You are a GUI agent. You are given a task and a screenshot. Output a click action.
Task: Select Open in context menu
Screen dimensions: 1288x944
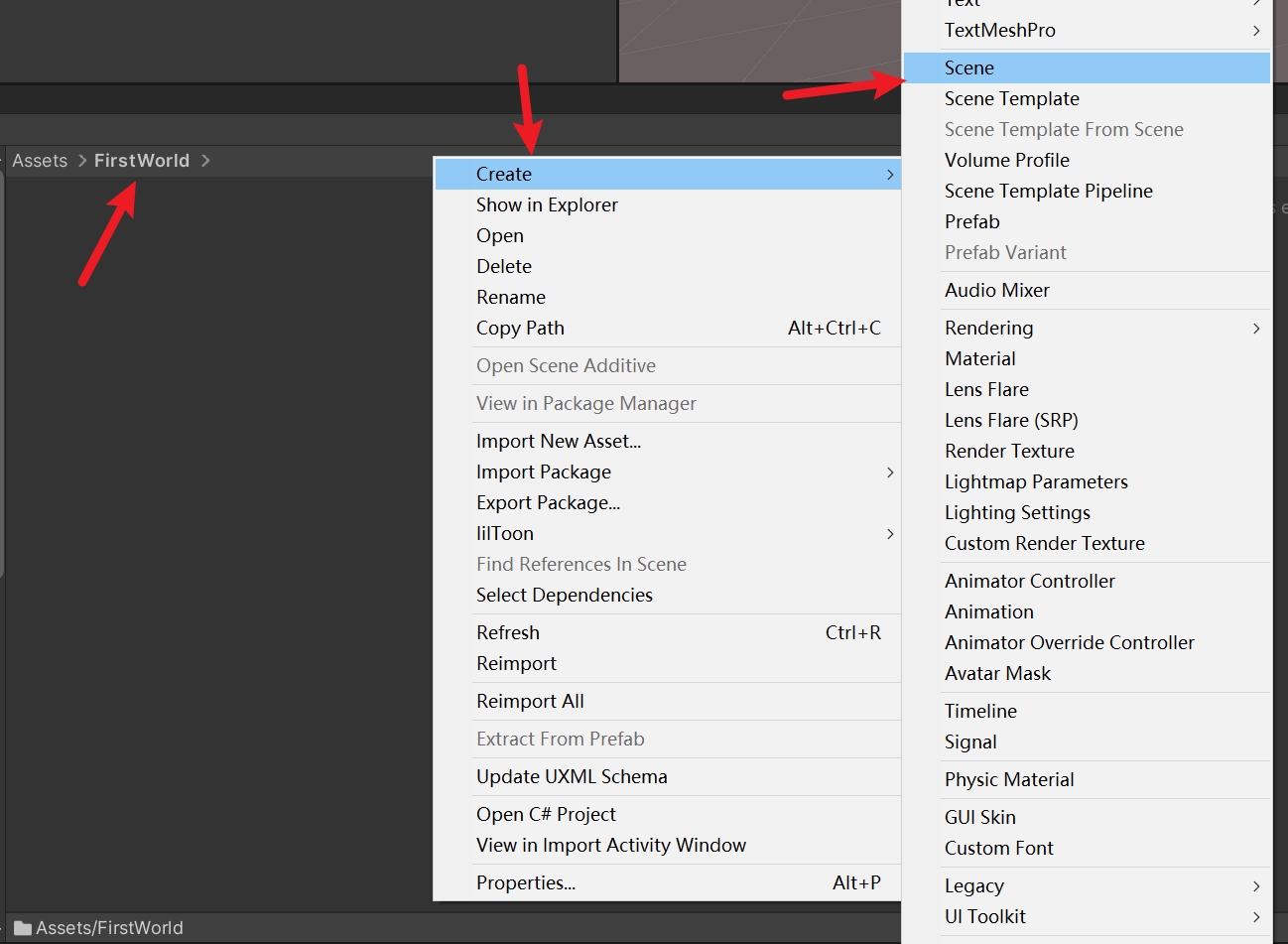point(668,235)
